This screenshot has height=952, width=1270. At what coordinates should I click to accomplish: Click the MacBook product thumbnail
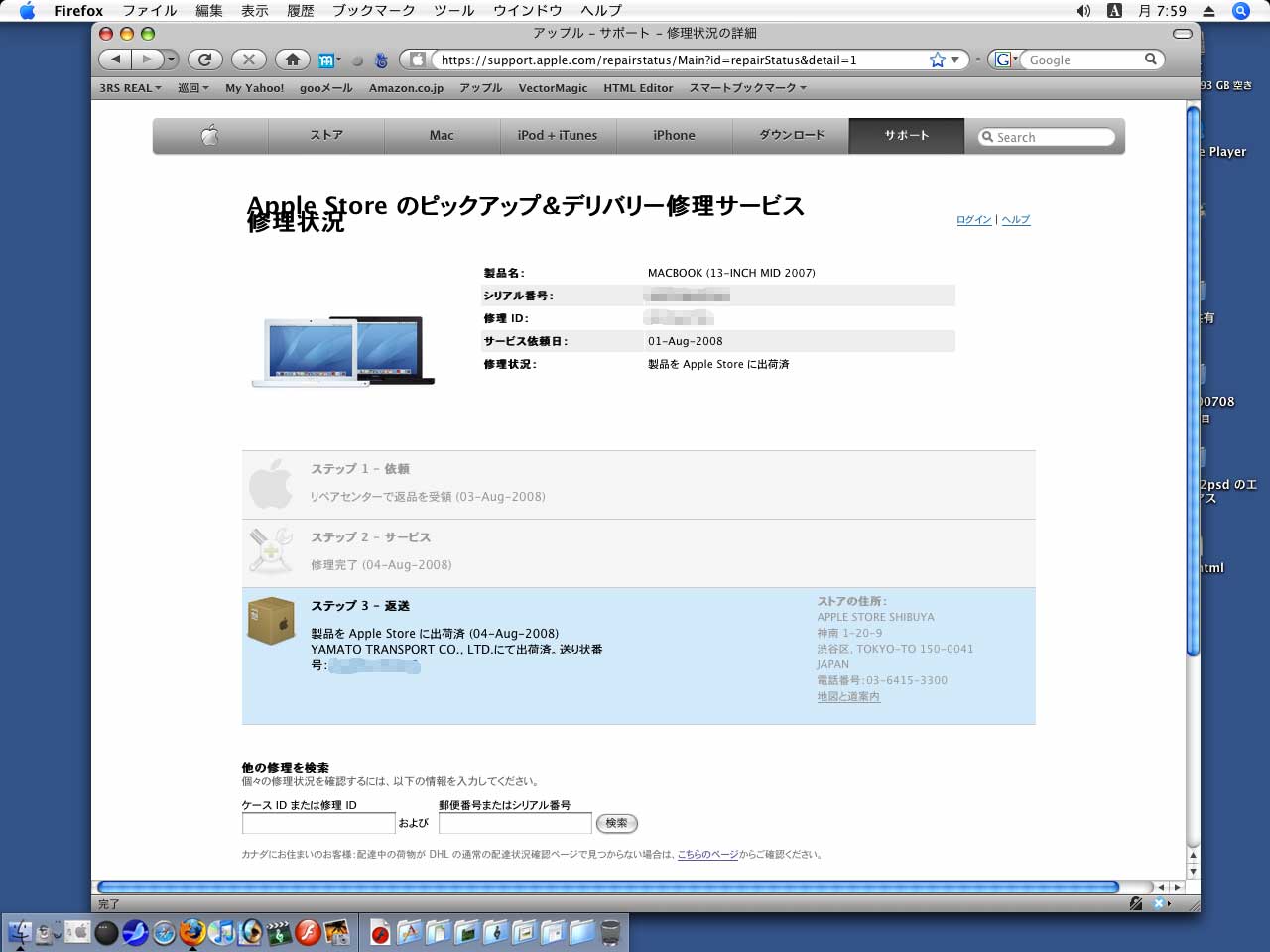(x=343, y=351)
